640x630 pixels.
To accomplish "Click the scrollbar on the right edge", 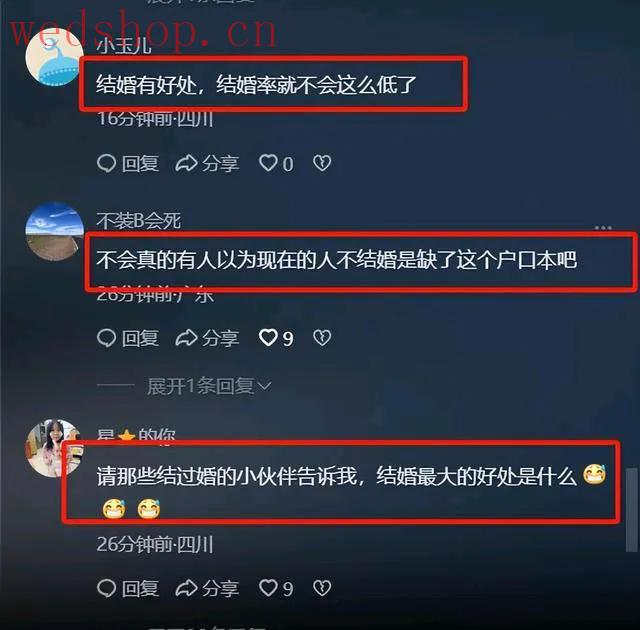I will click(631, 510).
